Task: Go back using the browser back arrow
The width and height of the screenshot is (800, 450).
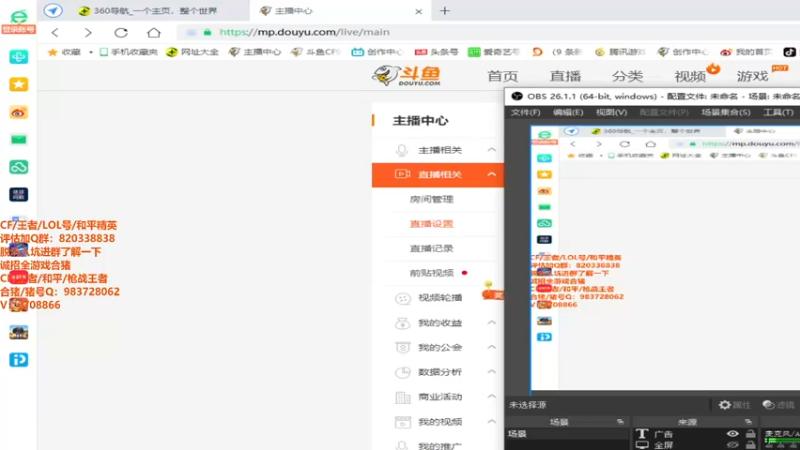Action: [55, 33]
